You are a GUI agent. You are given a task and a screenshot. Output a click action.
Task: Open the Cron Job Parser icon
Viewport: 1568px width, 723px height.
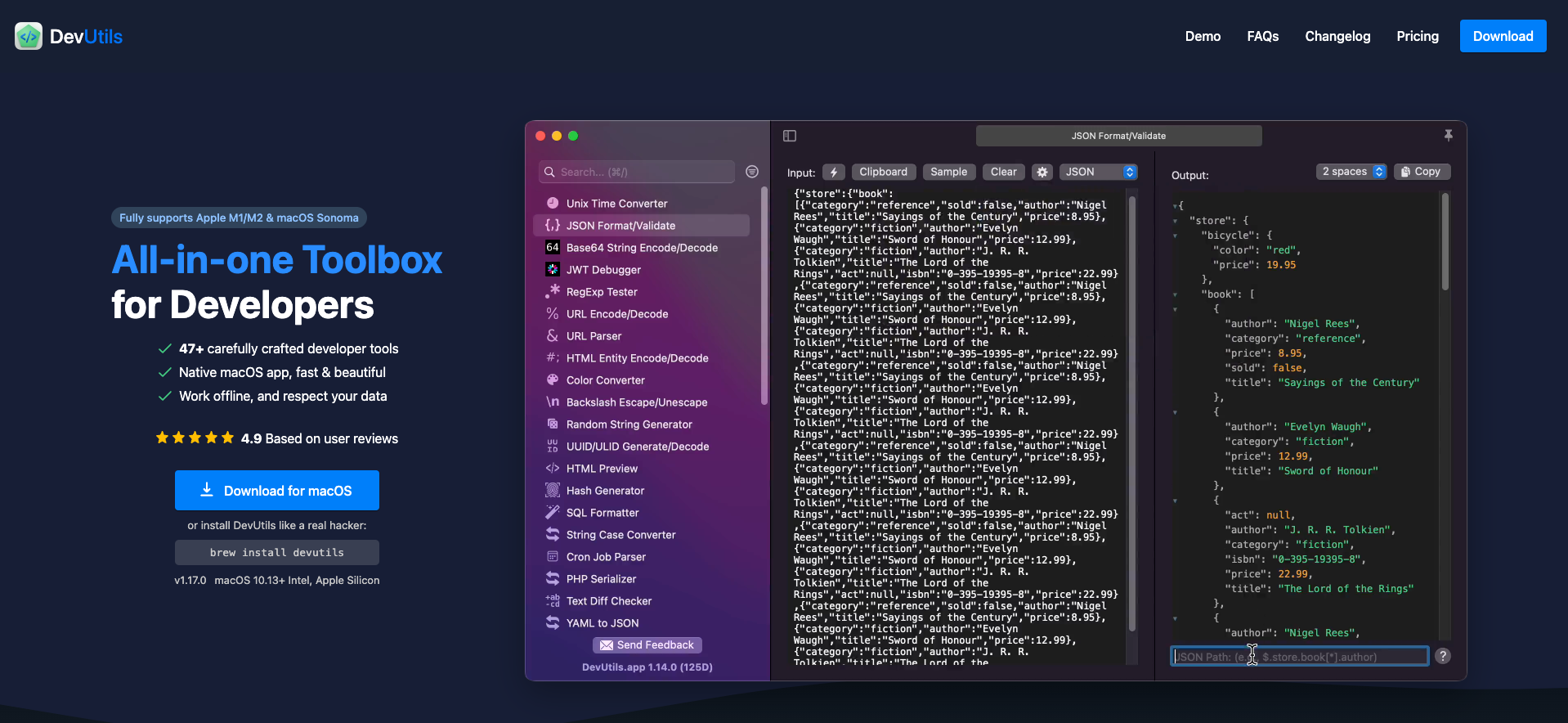pyautogui.click(x=553, y=557)
